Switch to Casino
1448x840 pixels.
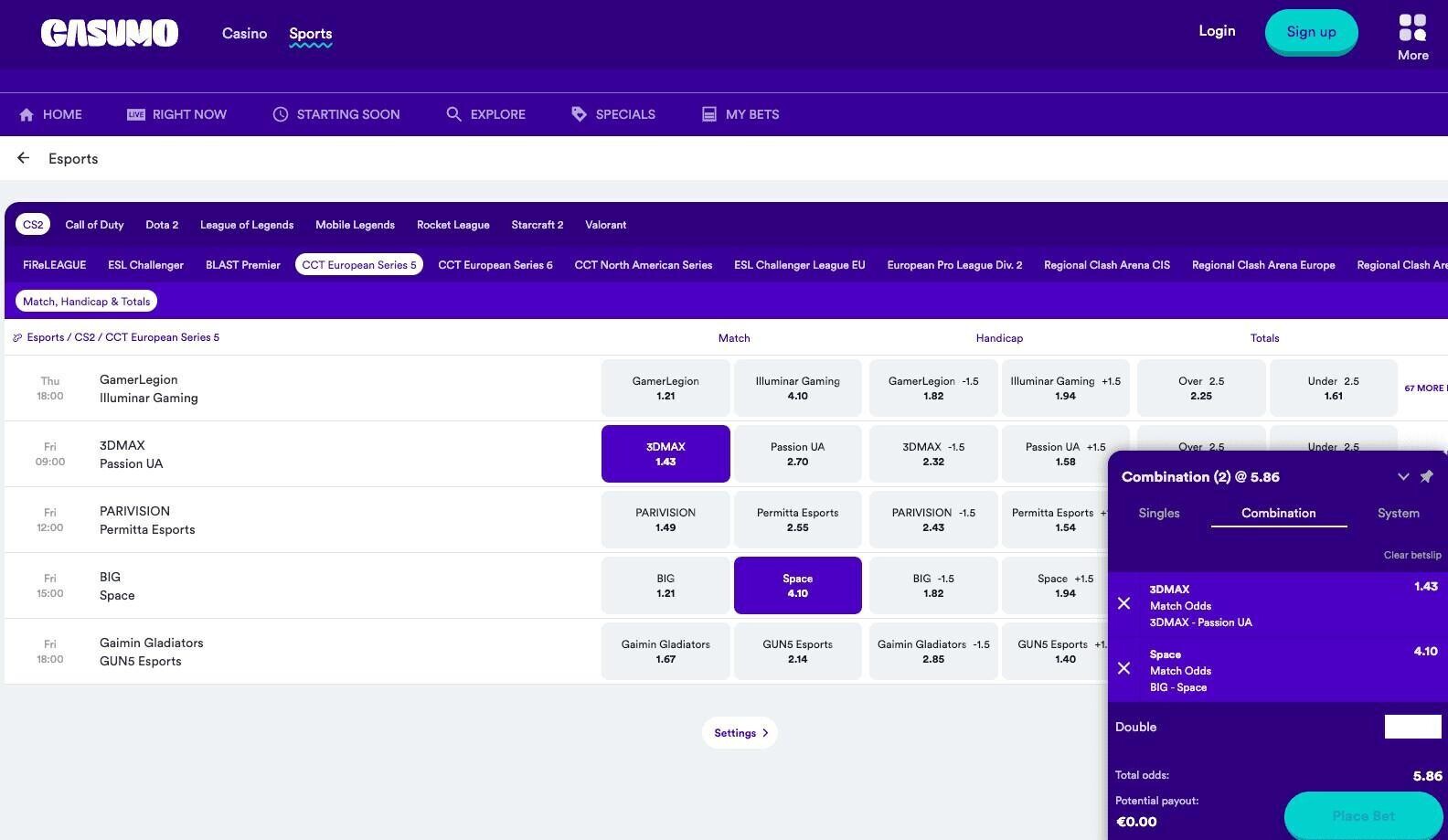click(244, 33)
